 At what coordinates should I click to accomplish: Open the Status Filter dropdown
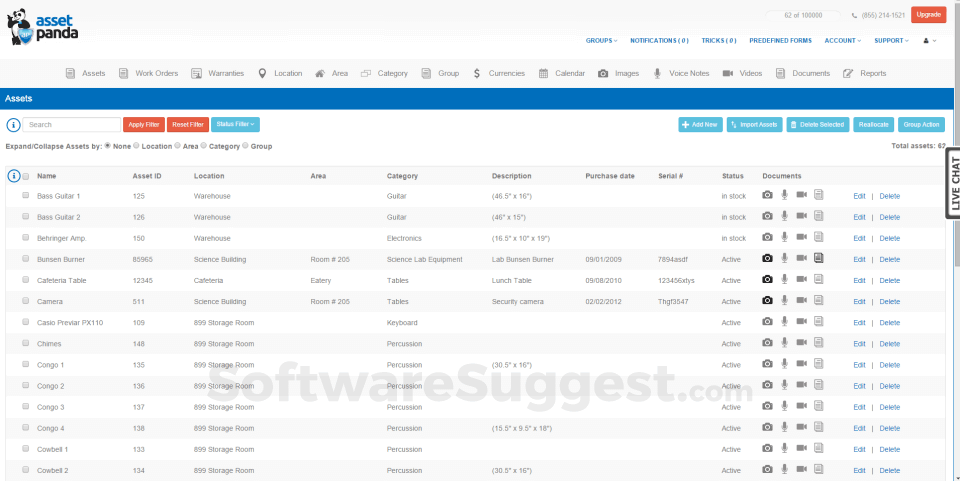(x=235, y=124)
